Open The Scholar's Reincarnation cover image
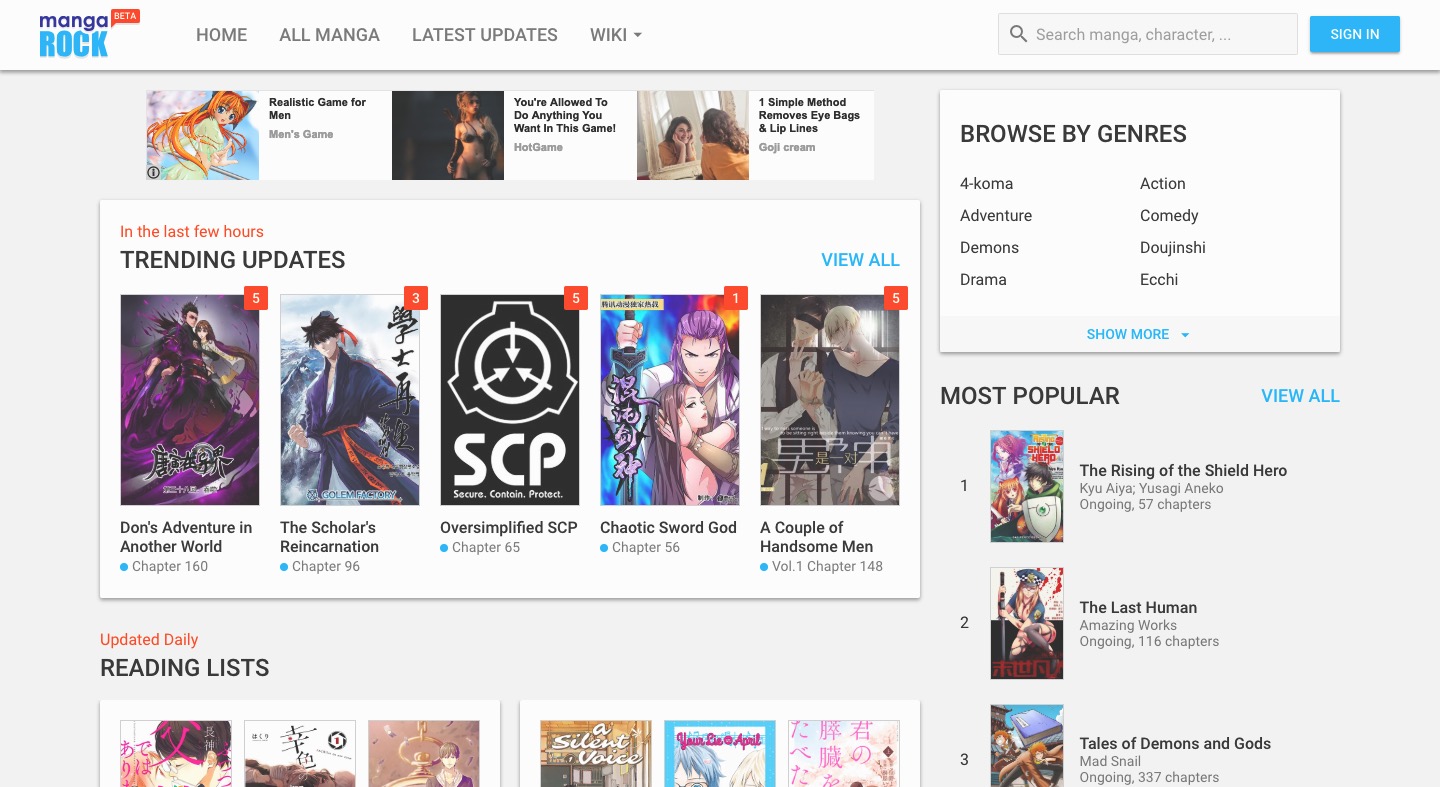 point(350,400)
